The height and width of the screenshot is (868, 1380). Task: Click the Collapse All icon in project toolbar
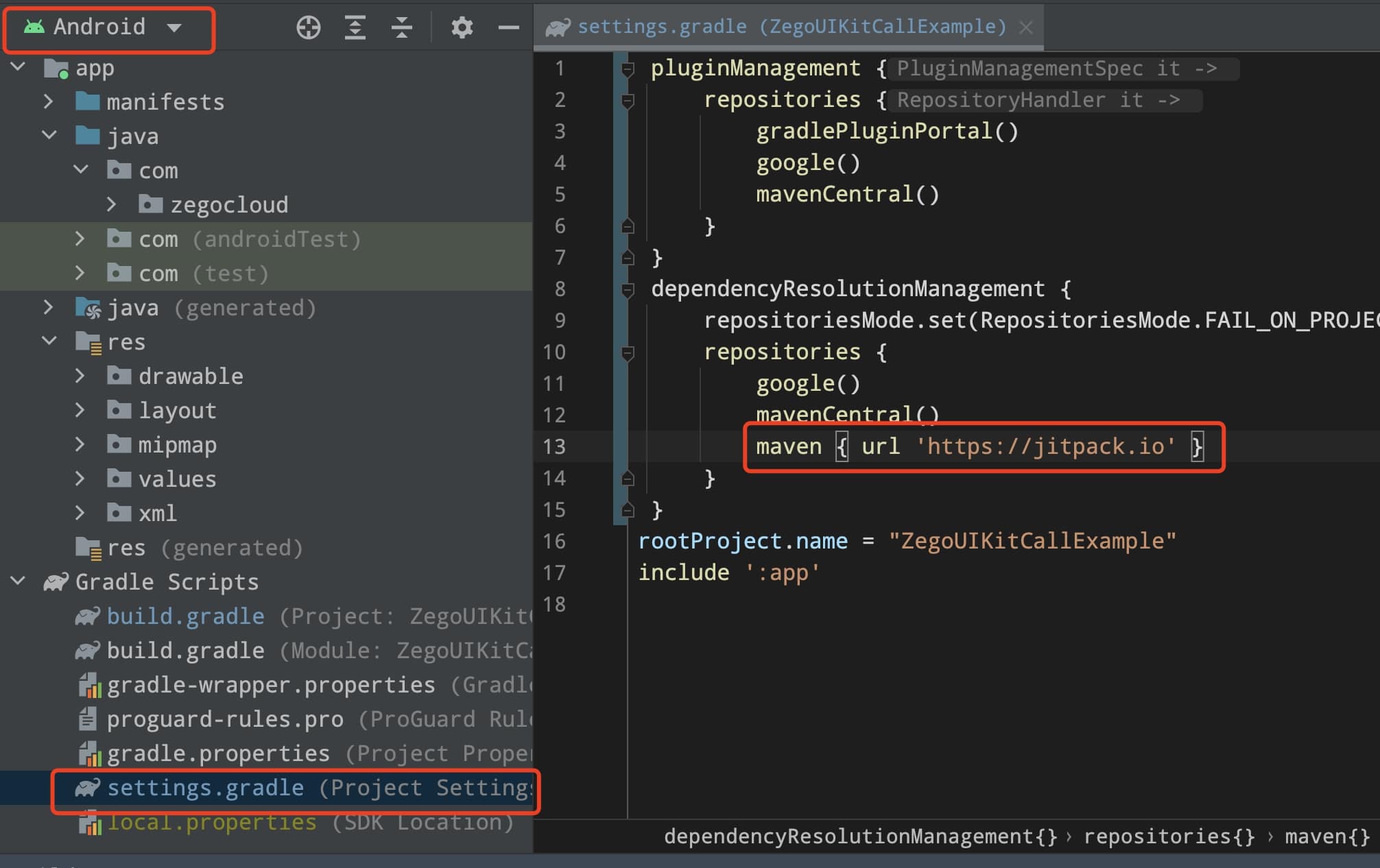click(401, 27)
